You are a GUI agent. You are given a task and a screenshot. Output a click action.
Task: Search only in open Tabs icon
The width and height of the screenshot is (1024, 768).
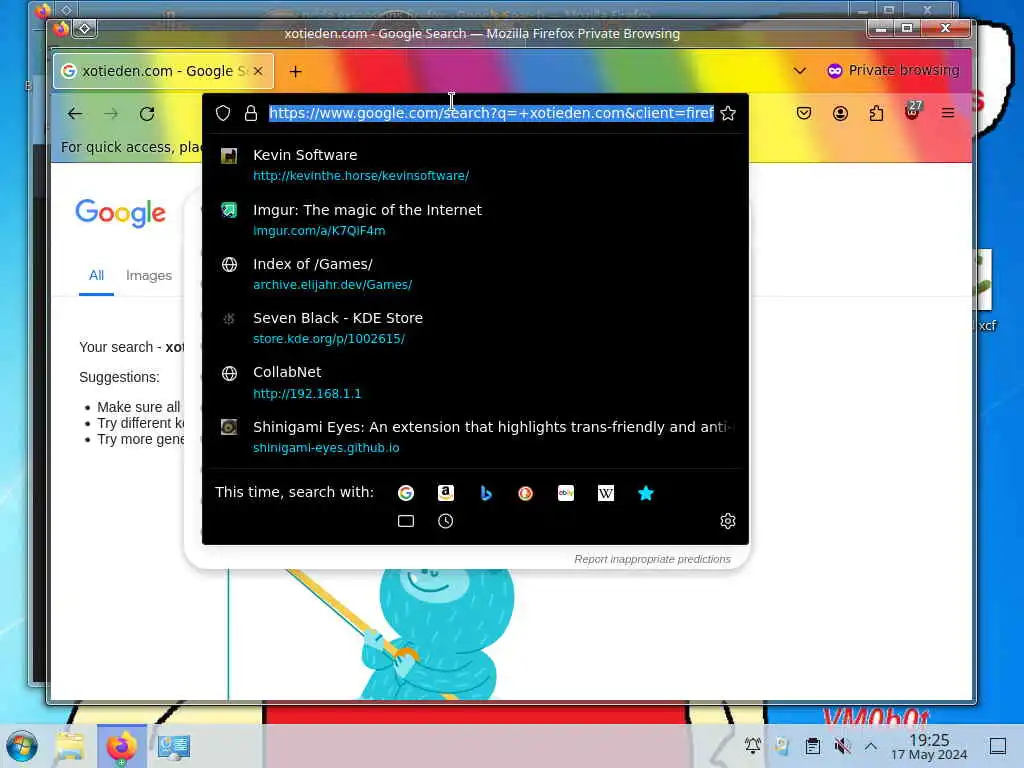pos(406,521)
